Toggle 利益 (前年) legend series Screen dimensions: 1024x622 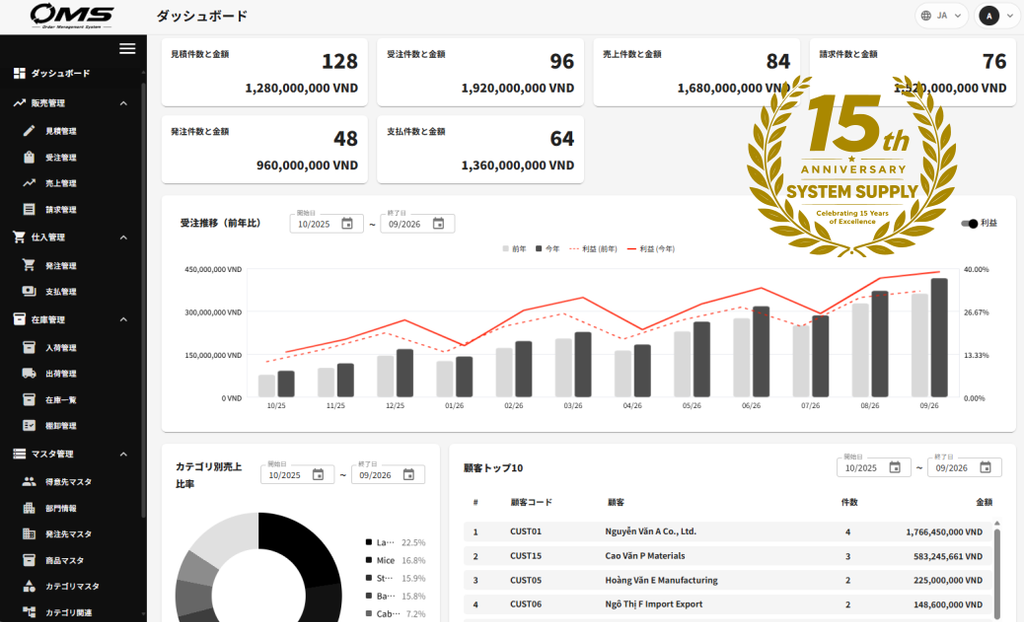[593, 249]
